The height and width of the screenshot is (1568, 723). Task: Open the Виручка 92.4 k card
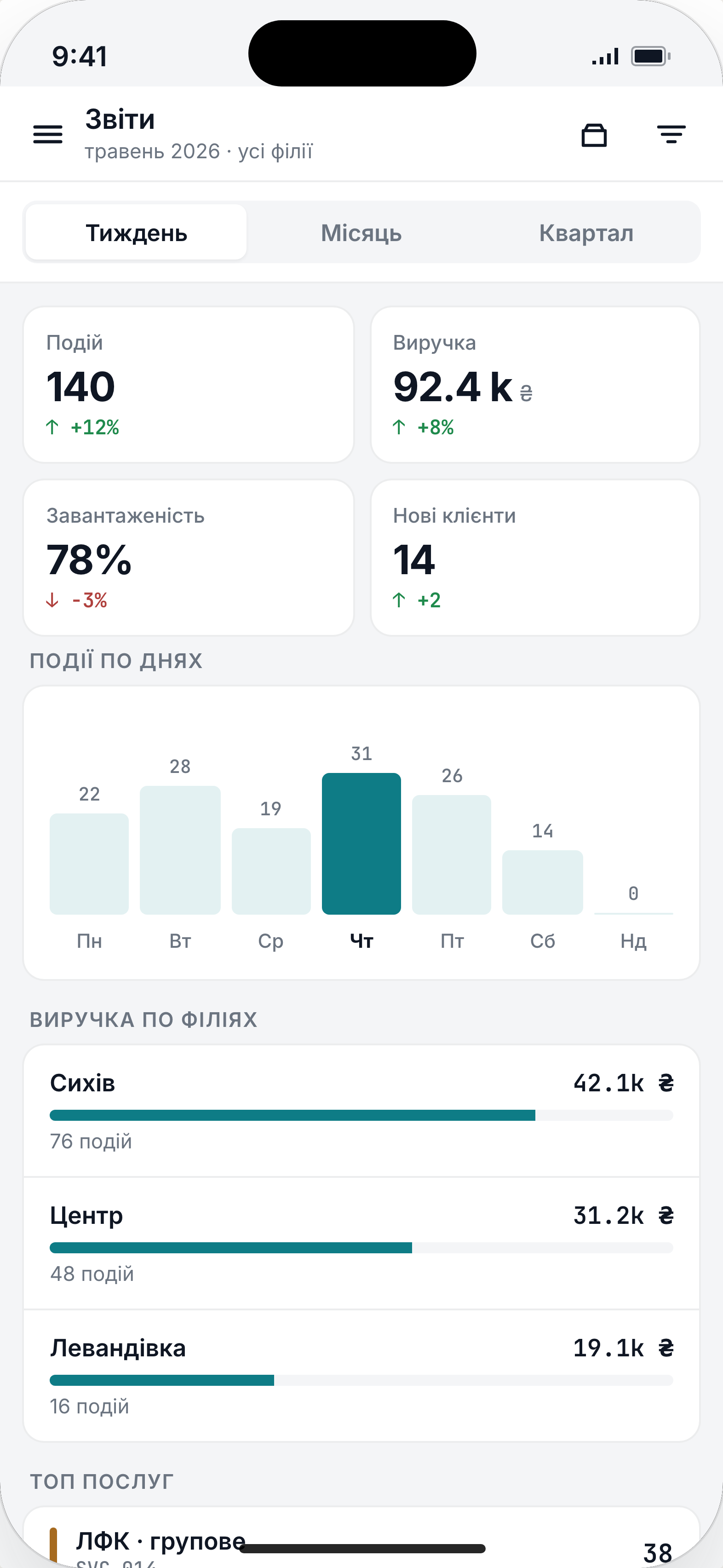click(535, 385)
